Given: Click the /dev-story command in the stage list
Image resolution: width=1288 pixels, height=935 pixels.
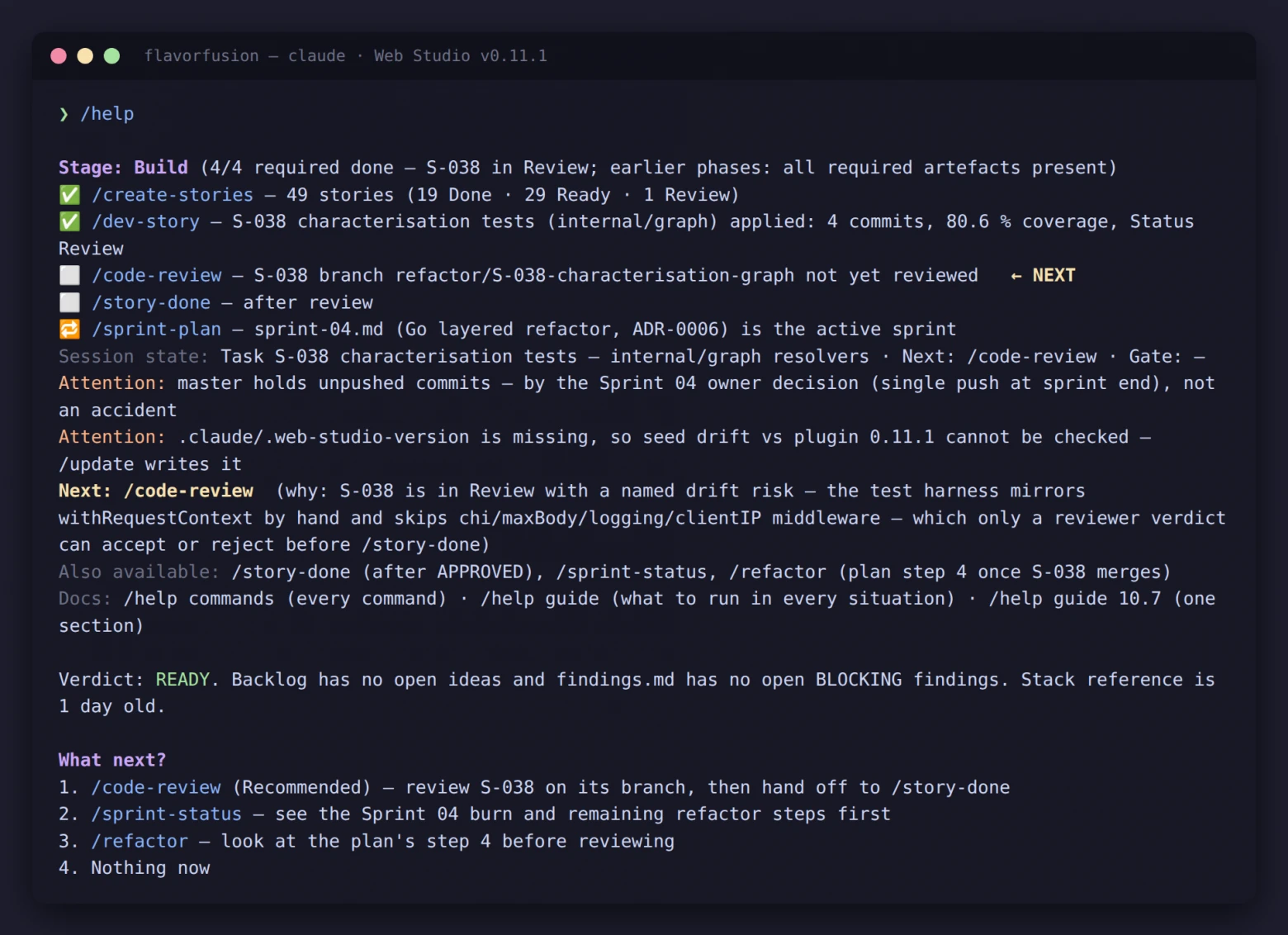Looking at the screenshot, I should coord(145,222).
